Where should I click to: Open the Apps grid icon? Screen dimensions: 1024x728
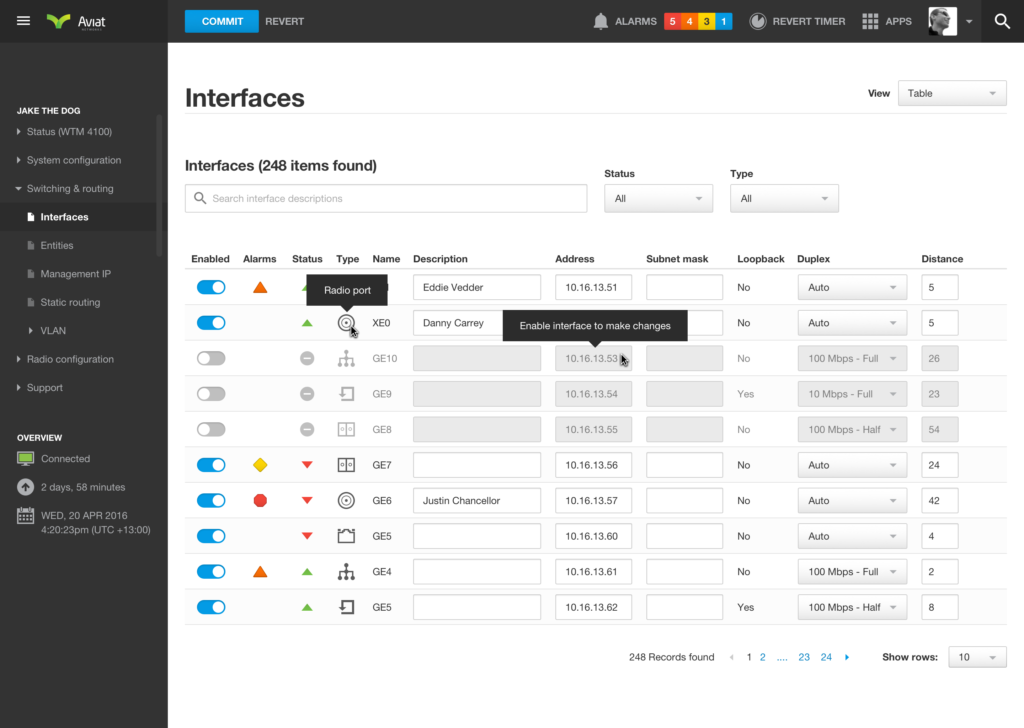(870, 21)
